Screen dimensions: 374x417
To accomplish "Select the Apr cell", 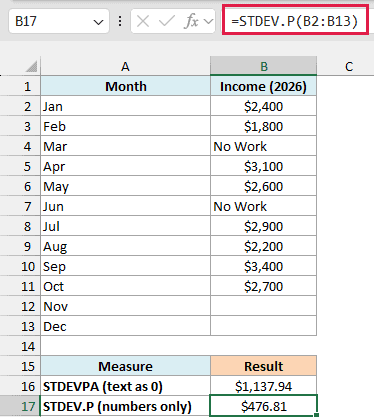I will (125, 166).
